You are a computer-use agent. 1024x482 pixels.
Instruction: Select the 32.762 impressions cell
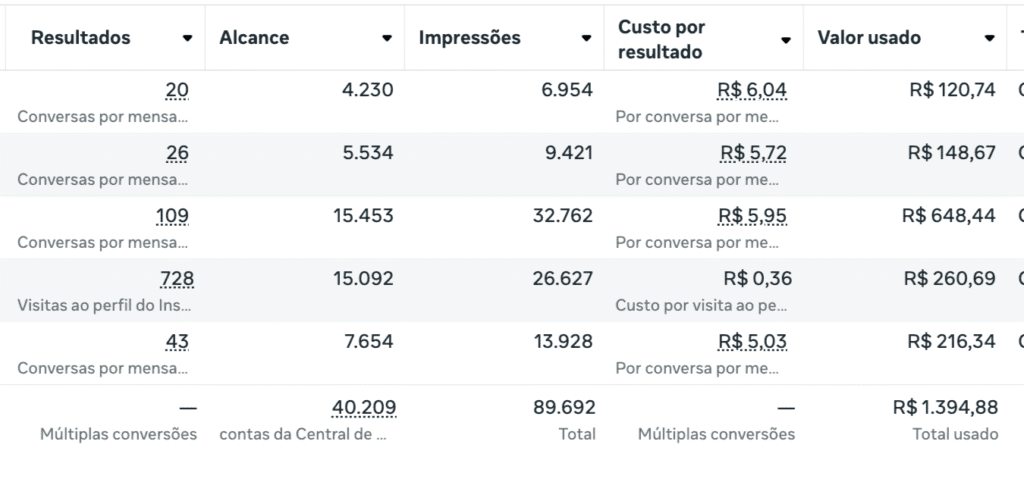point(563,216)
